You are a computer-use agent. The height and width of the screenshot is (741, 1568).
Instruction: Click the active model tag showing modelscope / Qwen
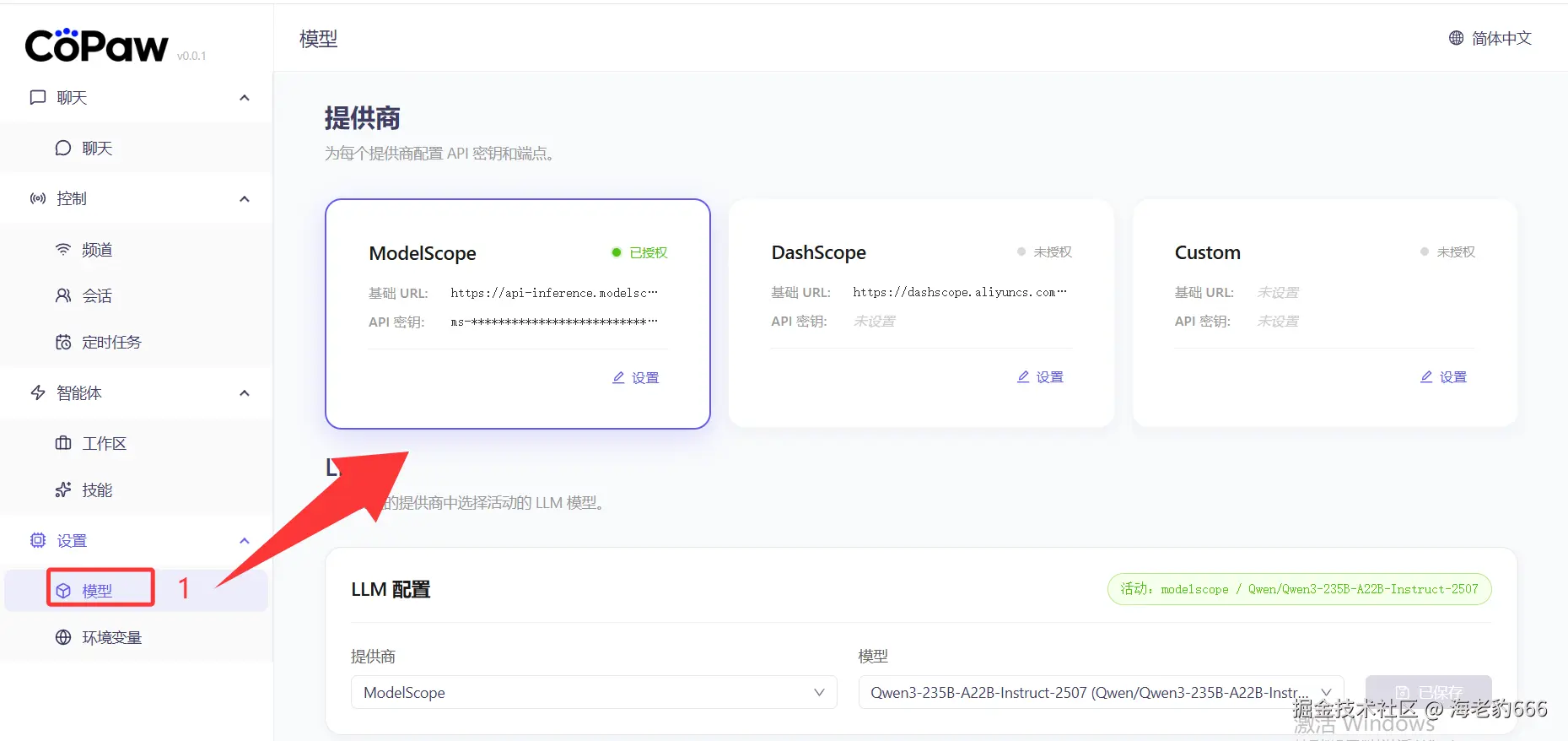pyautogui.click(x=1299, y=589)
